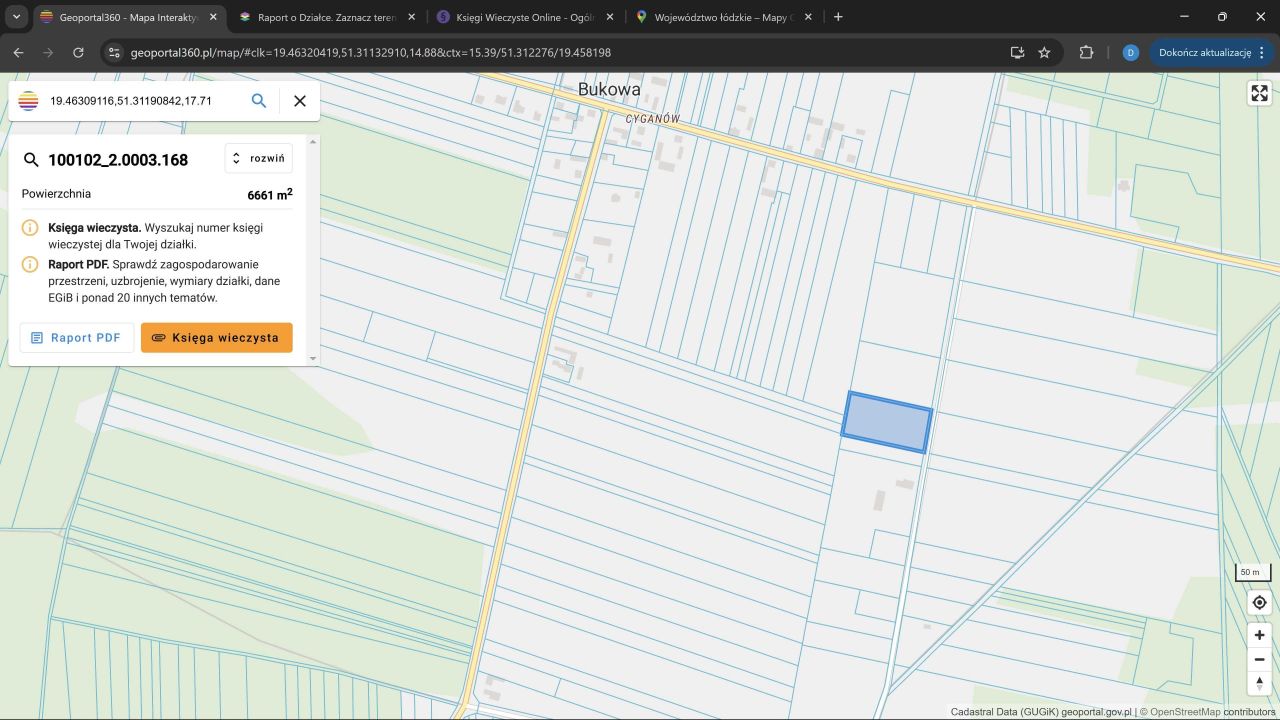This screenshot has width=1280, height=720.
Task: Click the locate my position icon
Action: [1259, 603]
